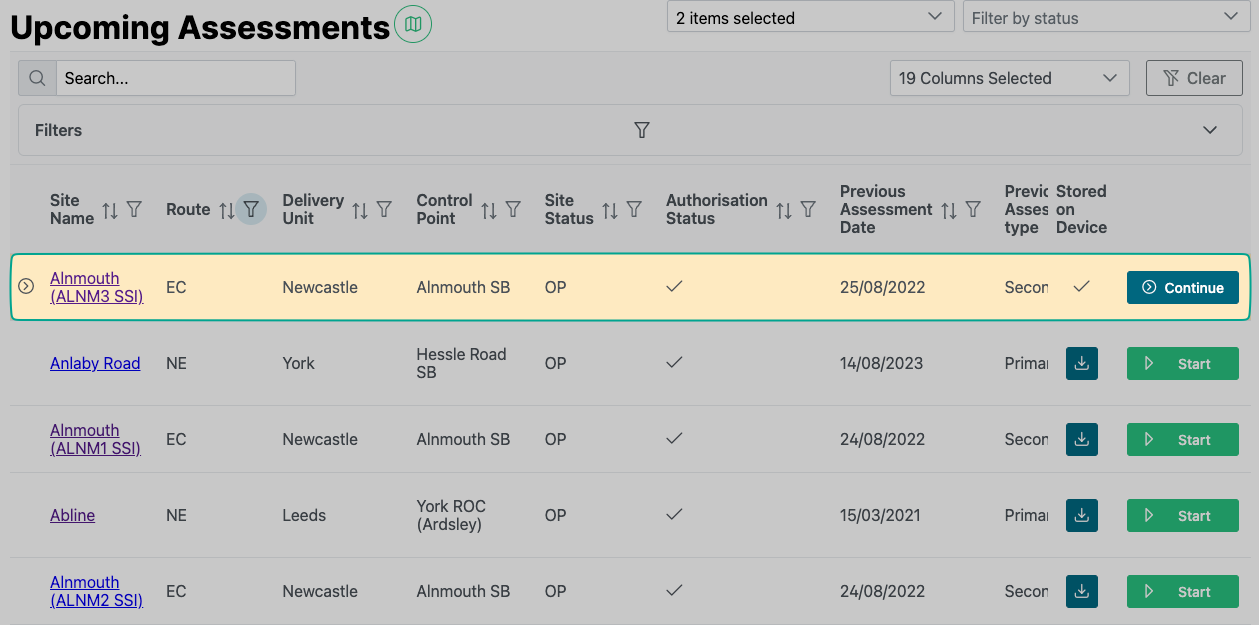1259x625 pixels.
Task: Start the Anlaby Road assessment
Action: (1182, 364)
